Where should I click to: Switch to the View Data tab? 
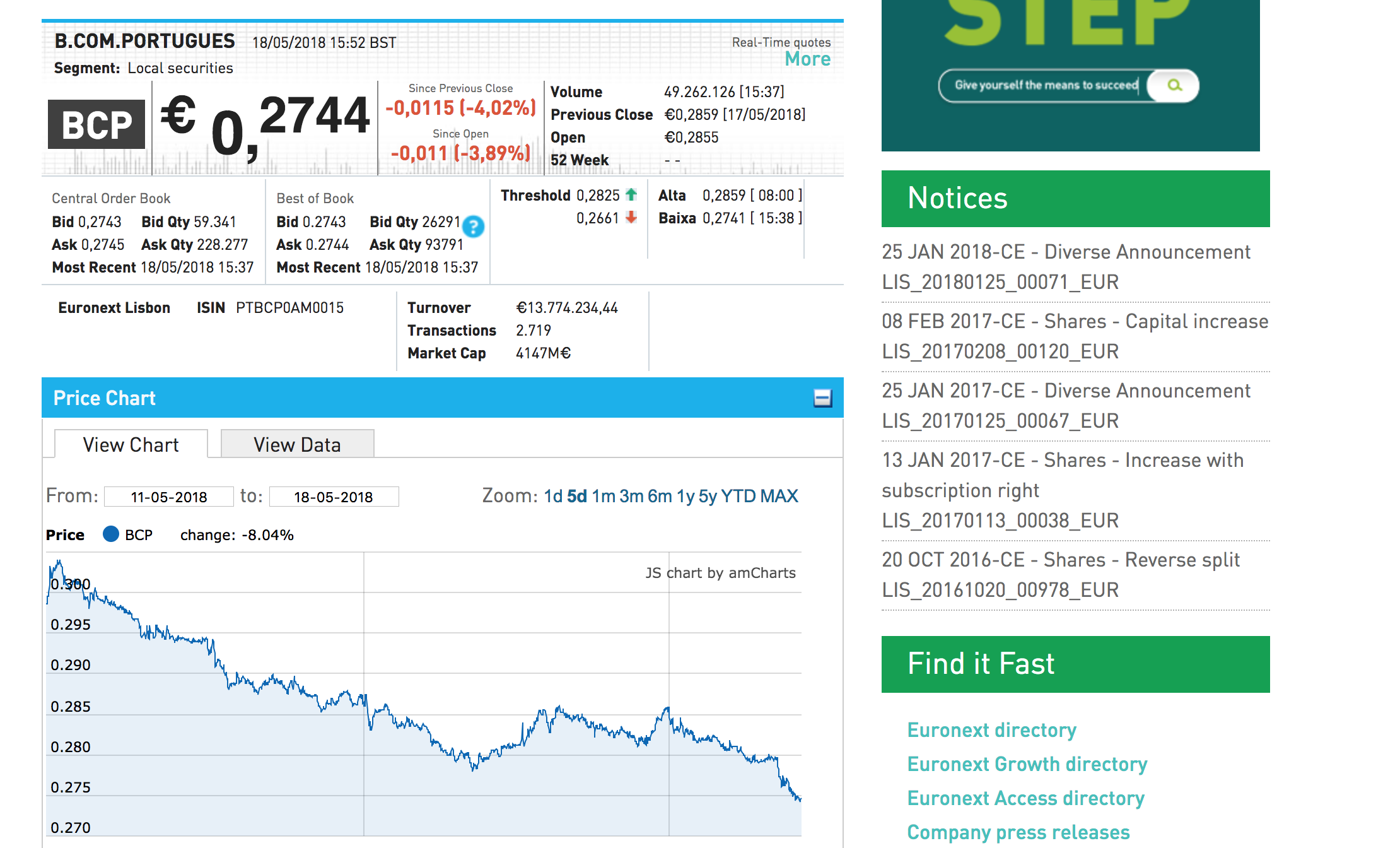coord(297,445)
